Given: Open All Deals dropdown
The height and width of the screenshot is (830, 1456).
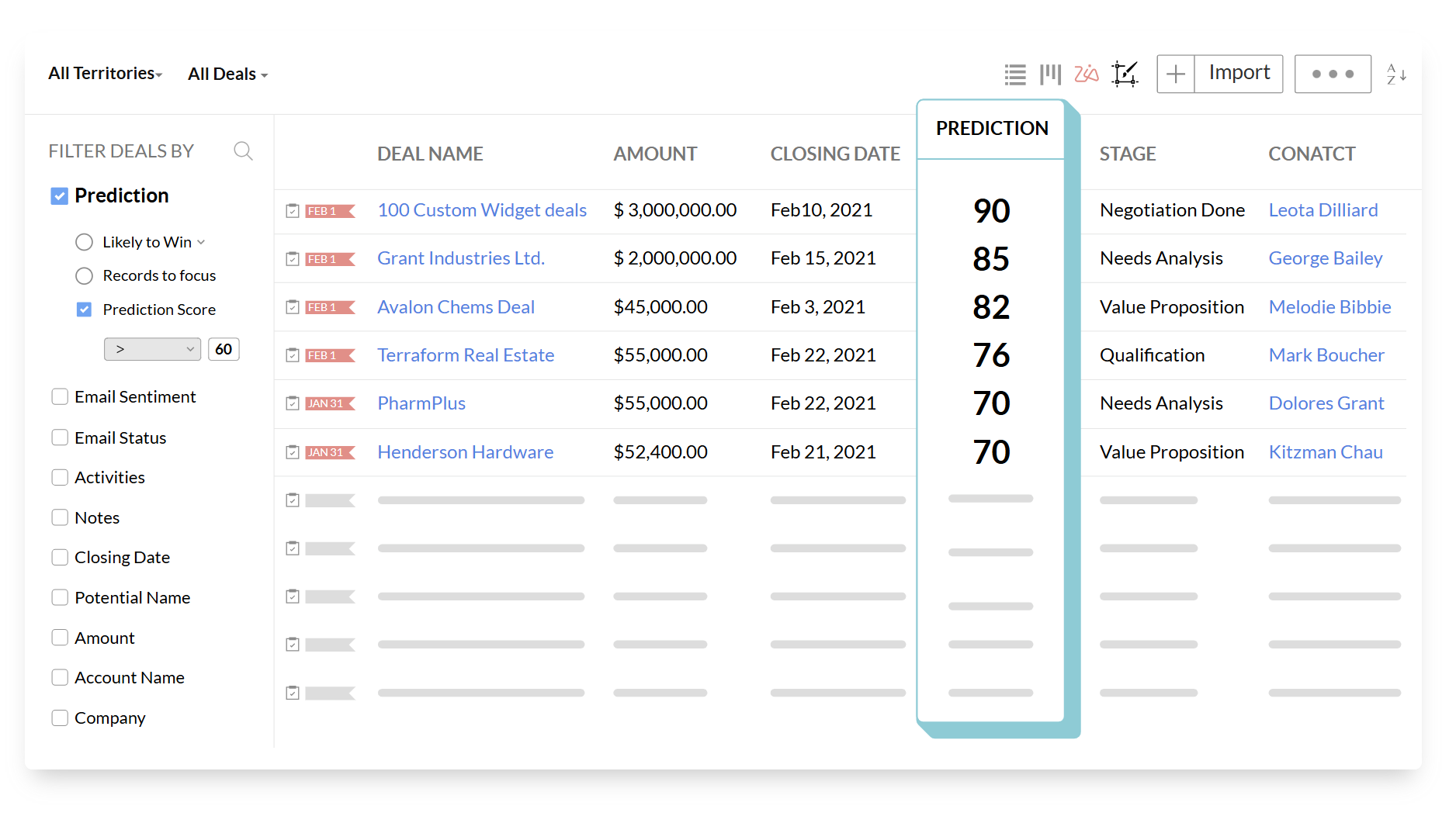Looking at the screenshot, I should point(228,74).
